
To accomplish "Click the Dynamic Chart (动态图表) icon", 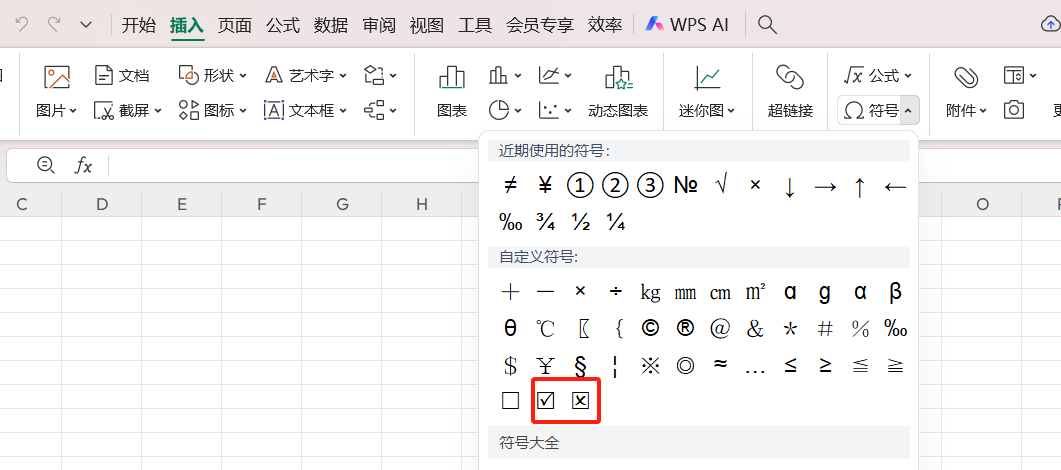I will click(617, 77).
